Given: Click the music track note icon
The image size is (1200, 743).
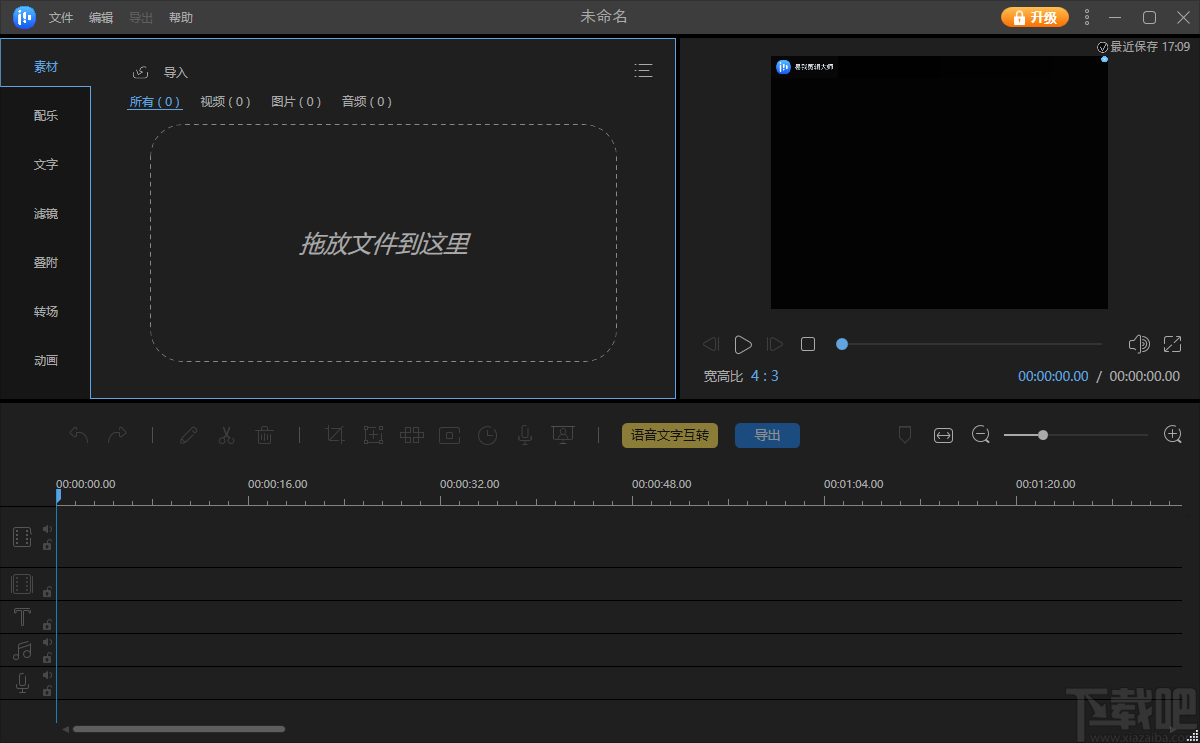Looking at the screenshot, I should (22, 650).
